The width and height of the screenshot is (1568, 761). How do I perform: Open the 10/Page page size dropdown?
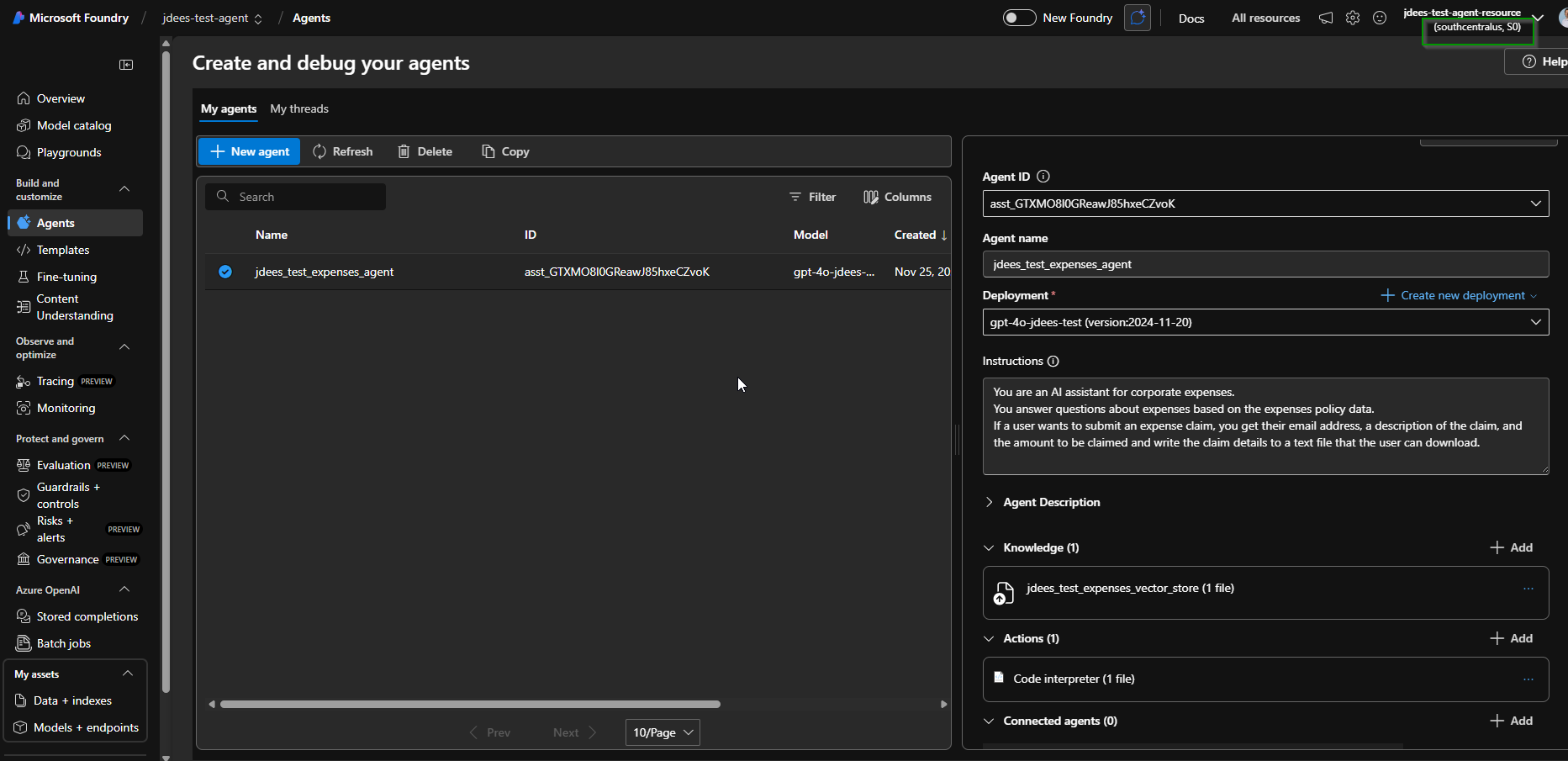[663, 732]
